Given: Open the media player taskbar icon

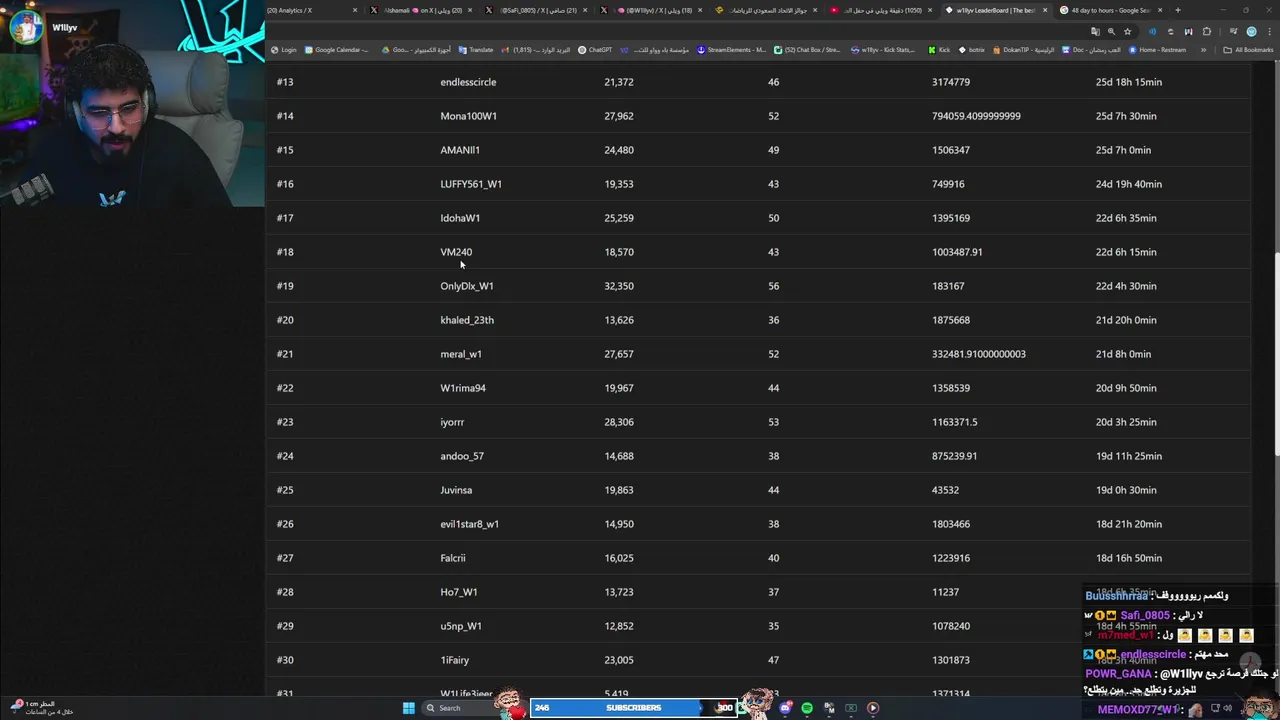Looking at the screenshot, I should 873,708.
